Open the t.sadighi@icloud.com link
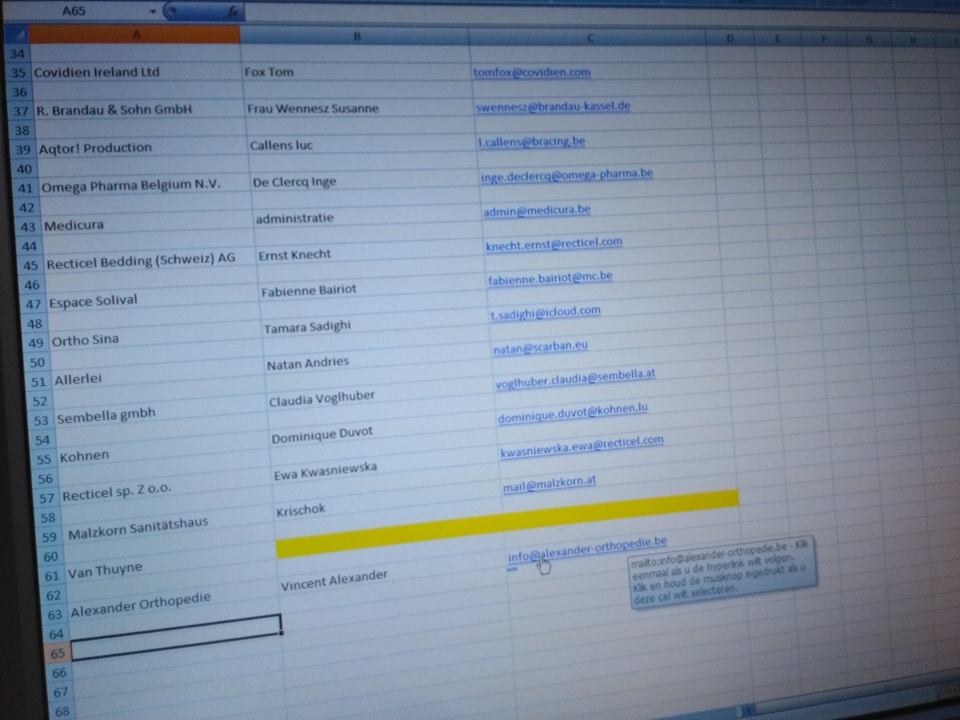This screenshot has width=960, height=720. point(545,312)
